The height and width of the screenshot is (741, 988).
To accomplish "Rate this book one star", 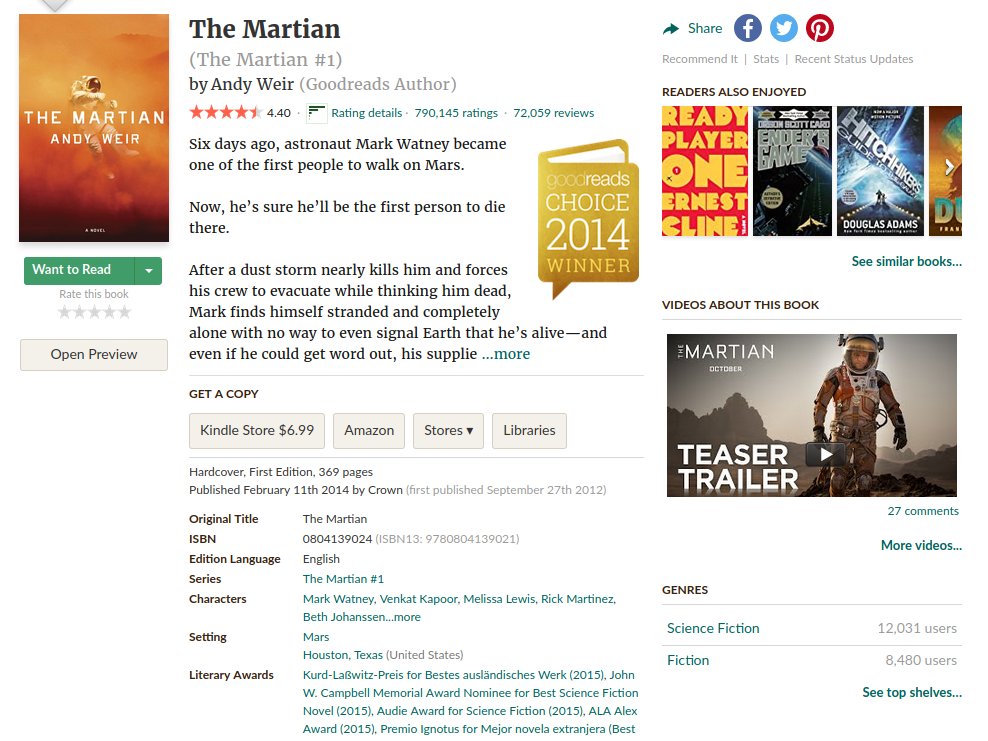I will [x=64, y=312].
